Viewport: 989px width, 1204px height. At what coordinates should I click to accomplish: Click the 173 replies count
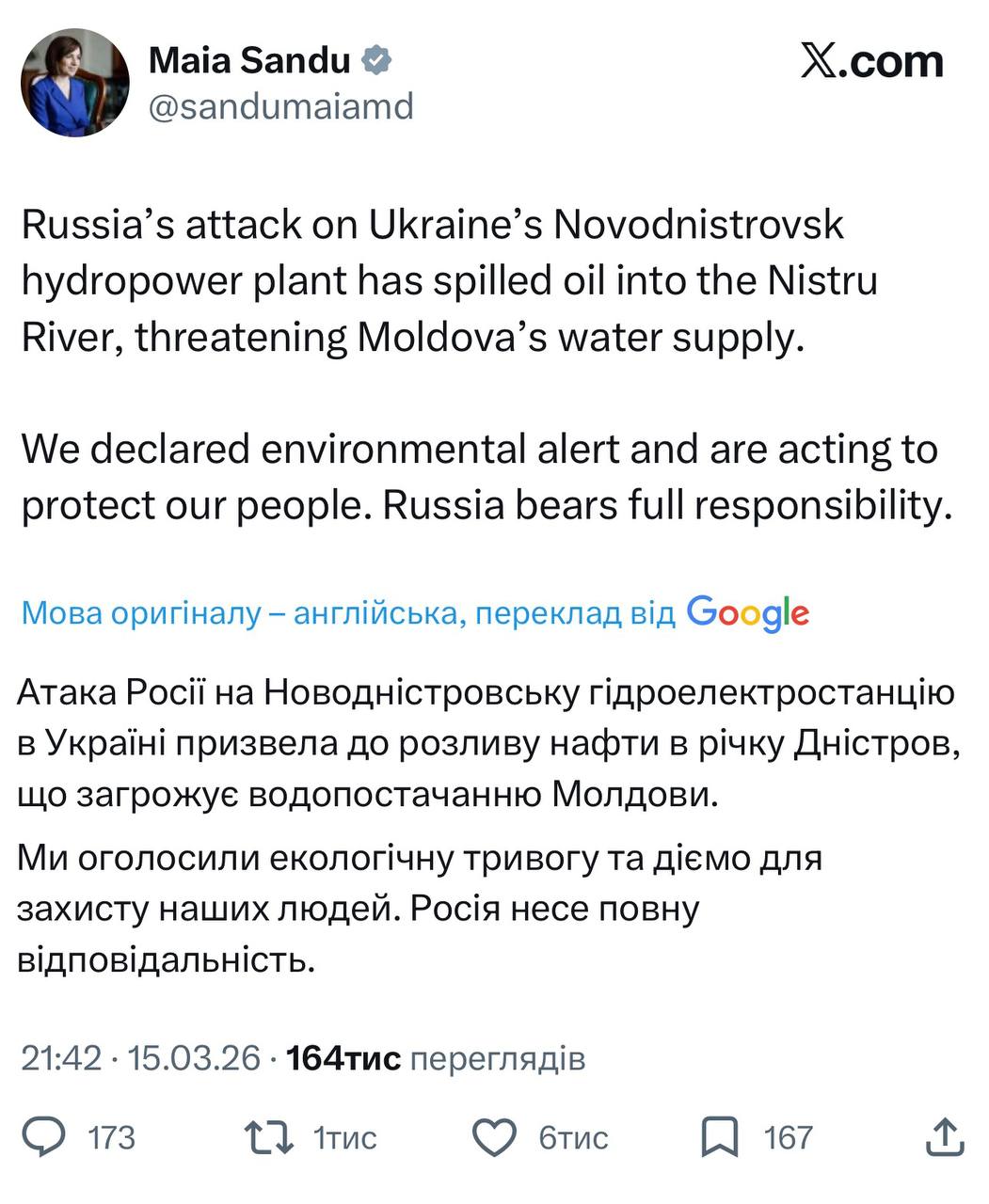111,1138
